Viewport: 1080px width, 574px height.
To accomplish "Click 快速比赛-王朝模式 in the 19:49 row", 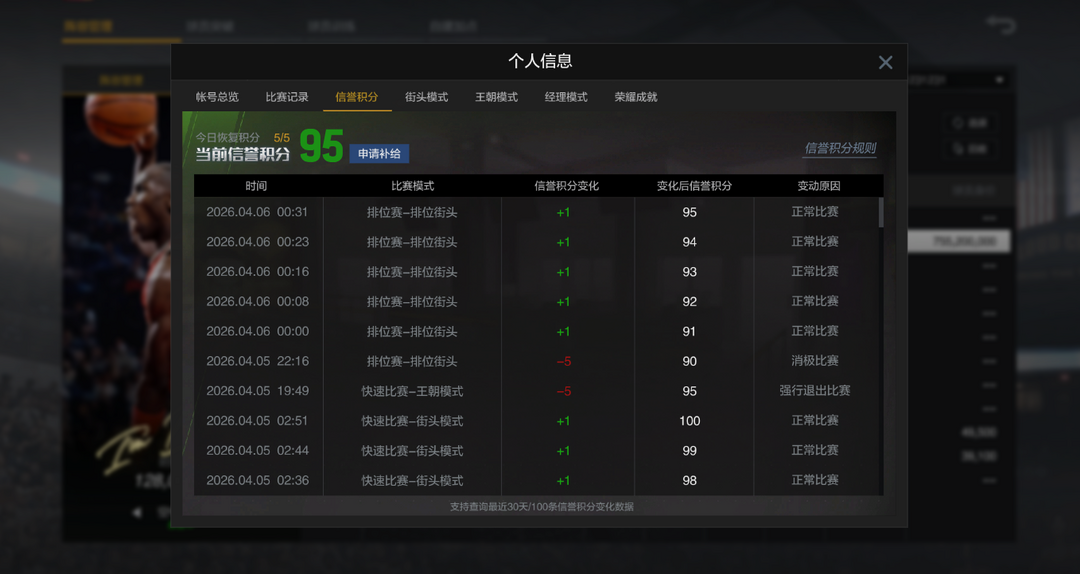I will click(x=412, y=391).
